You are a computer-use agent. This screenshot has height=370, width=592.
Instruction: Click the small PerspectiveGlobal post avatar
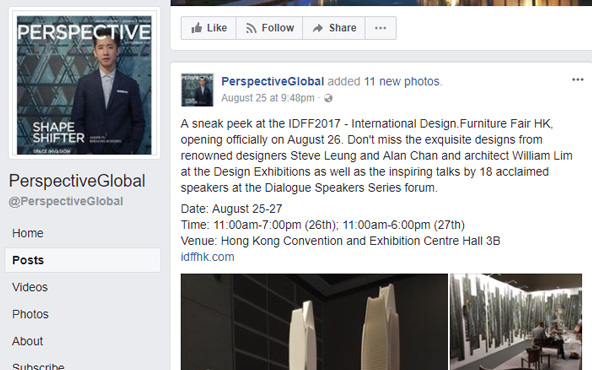coord(197,89)
